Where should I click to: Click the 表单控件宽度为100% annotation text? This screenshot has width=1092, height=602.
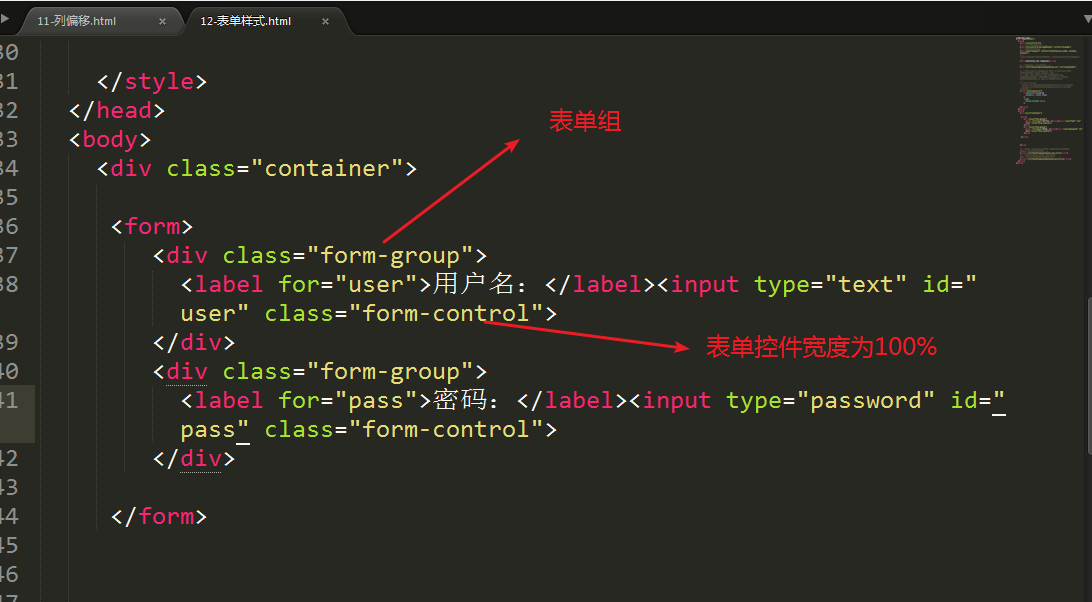coord(822,346)
